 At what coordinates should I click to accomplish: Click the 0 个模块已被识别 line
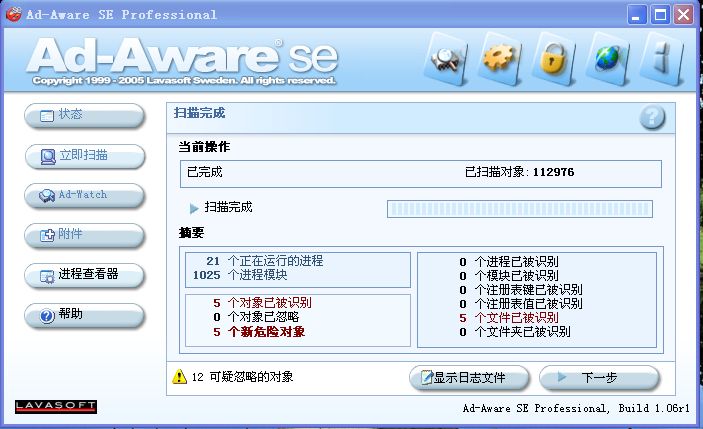(x=509, y=275)
